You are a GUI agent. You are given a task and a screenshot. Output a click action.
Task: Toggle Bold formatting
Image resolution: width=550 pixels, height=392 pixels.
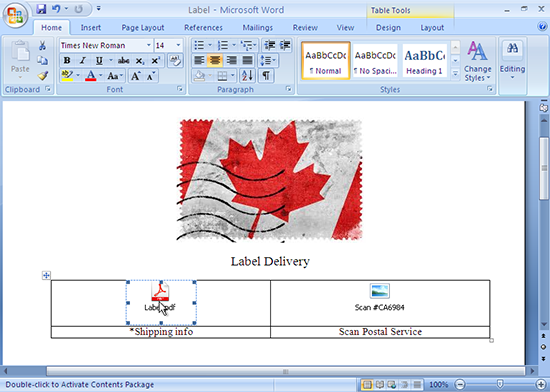[67, 61]
